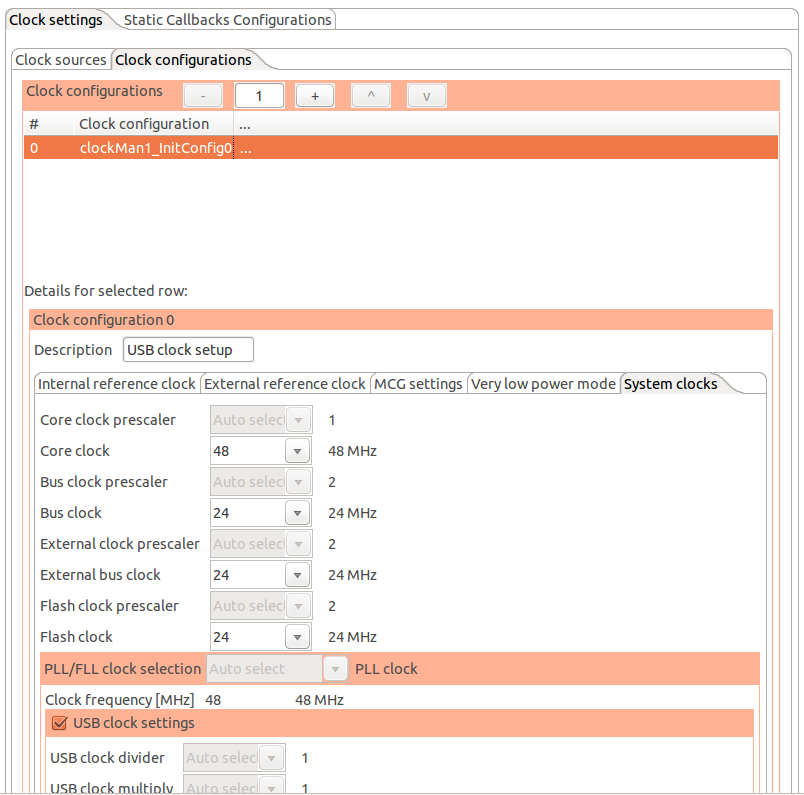Switch to the External reference clock tab

285,383
